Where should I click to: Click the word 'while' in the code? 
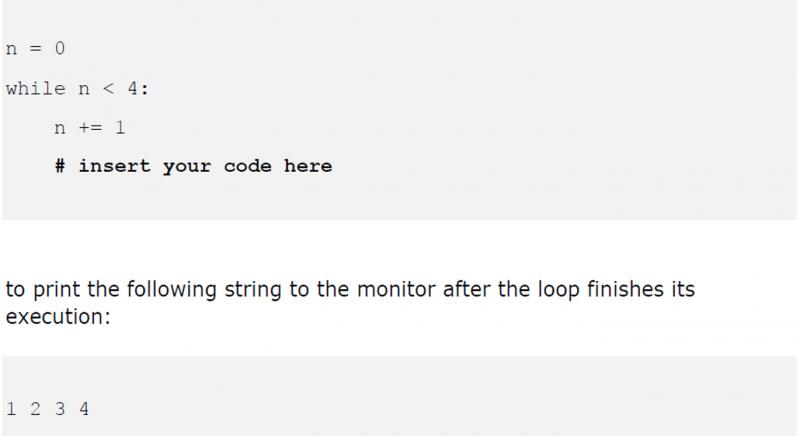click(x=36, y=89)
